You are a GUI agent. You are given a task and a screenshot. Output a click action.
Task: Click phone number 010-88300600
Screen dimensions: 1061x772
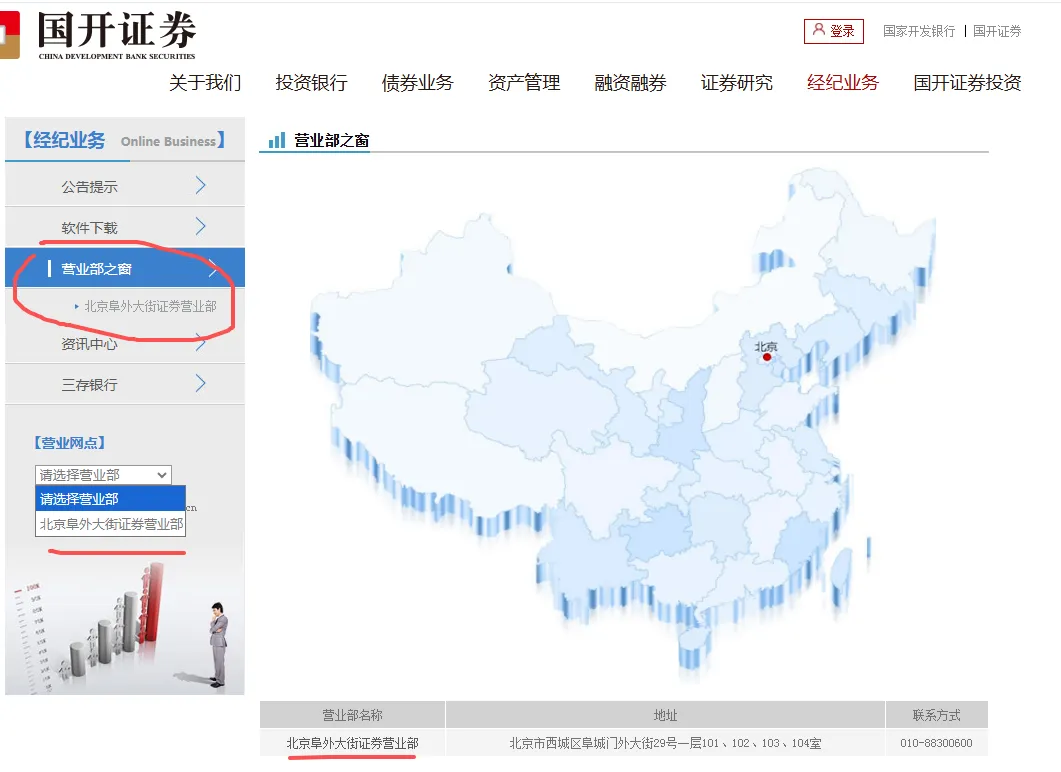tap(936, 743)
